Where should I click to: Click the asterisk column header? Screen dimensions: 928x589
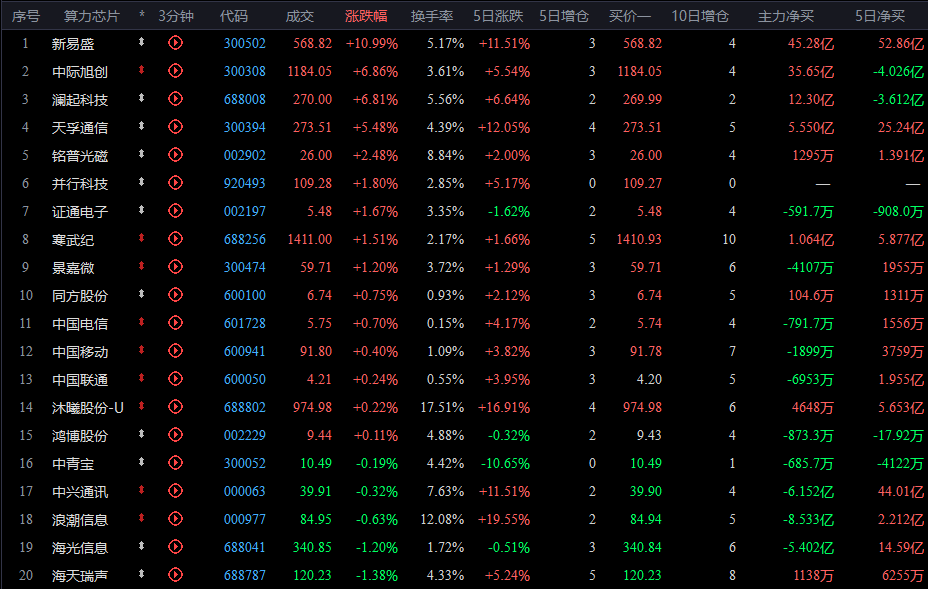point(142,14)
